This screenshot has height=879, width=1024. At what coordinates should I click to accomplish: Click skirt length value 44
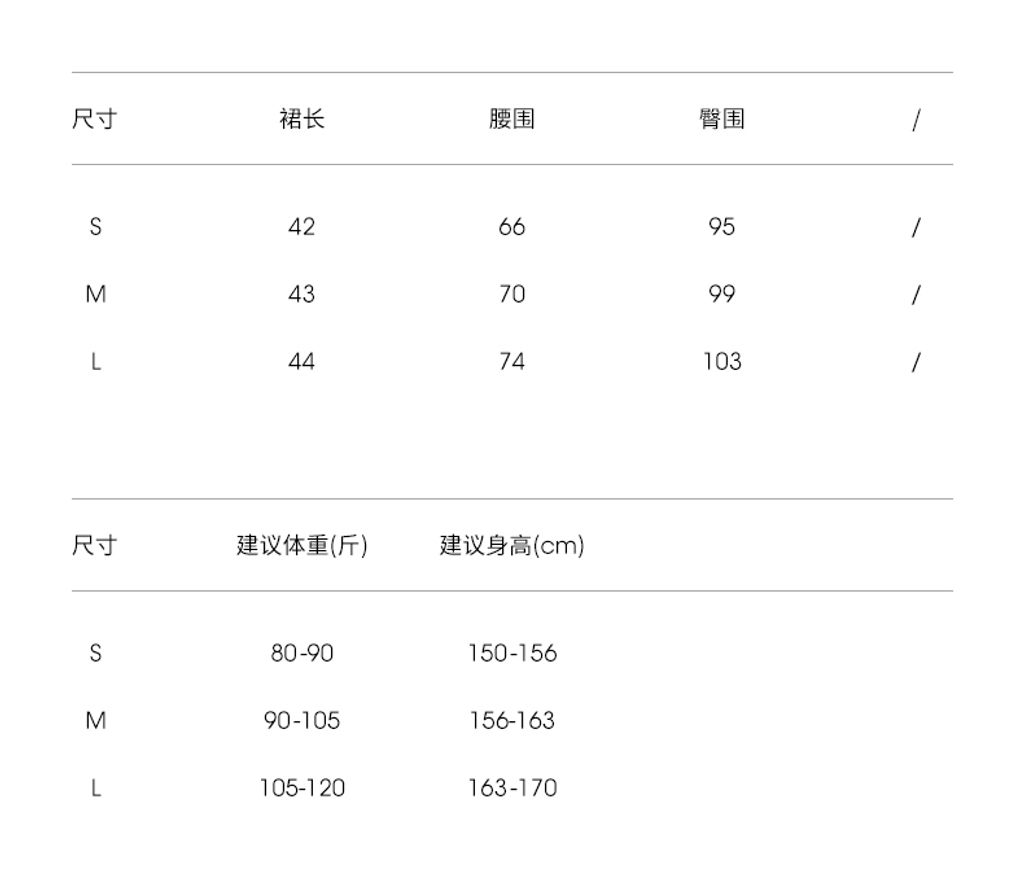pos(301,361)
